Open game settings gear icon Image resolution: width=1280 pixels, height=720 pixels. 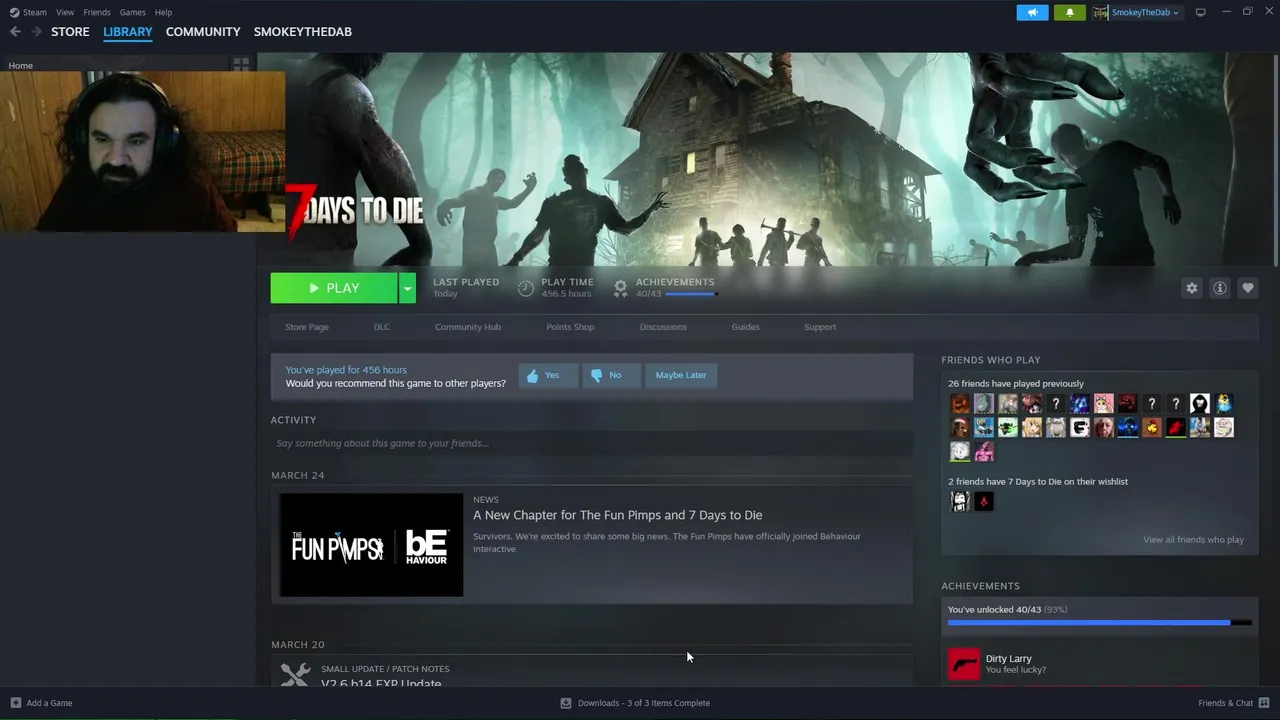[x=1191, y=288]
